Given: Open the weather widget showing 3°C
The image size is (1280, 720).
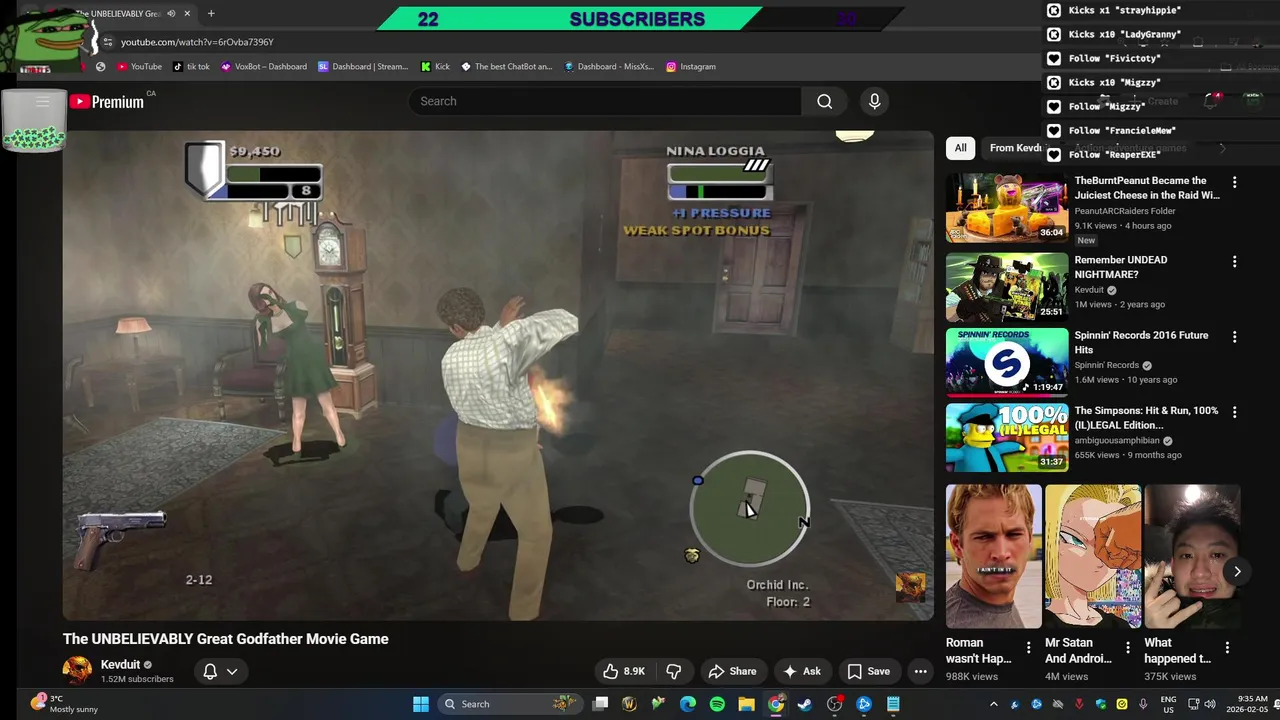Looking at the screenshot, I should (64, 704).
